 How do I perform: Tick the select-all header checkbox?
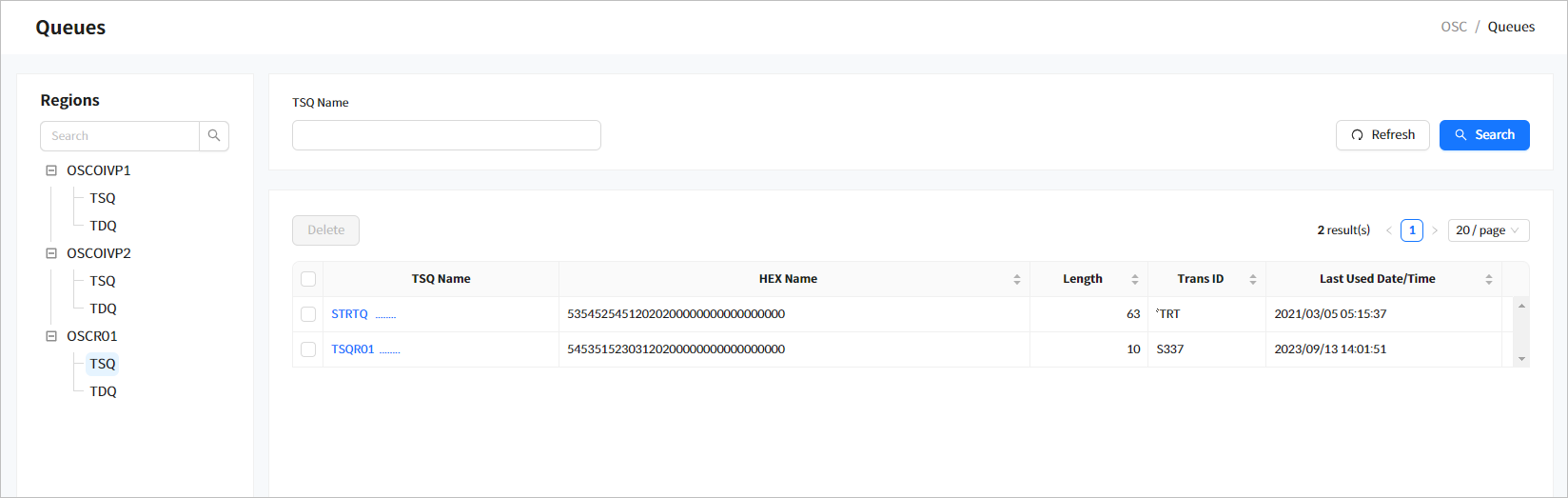pyautogui.click(x=308, y=279)
